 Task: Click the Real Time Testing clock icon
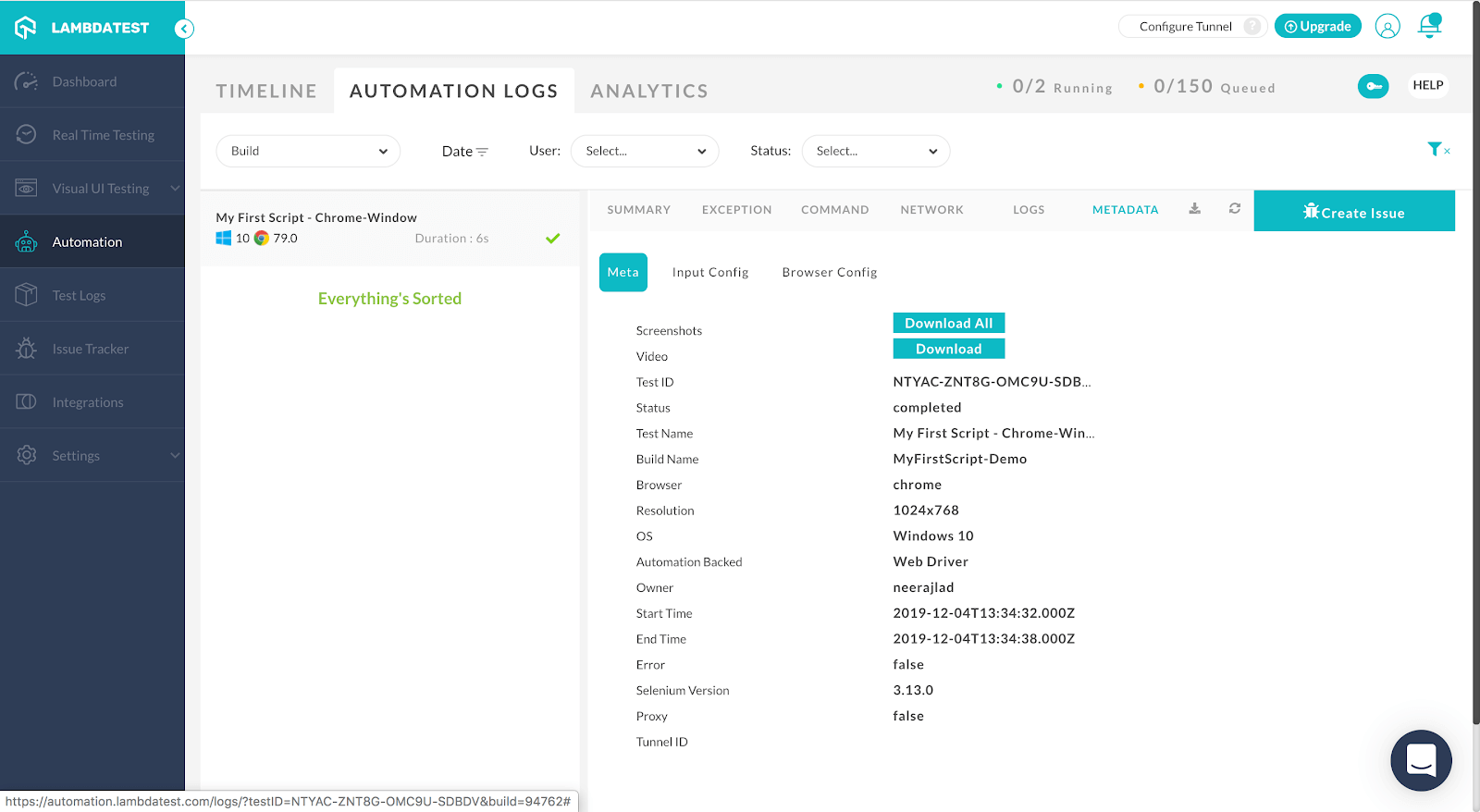point(26,135)
